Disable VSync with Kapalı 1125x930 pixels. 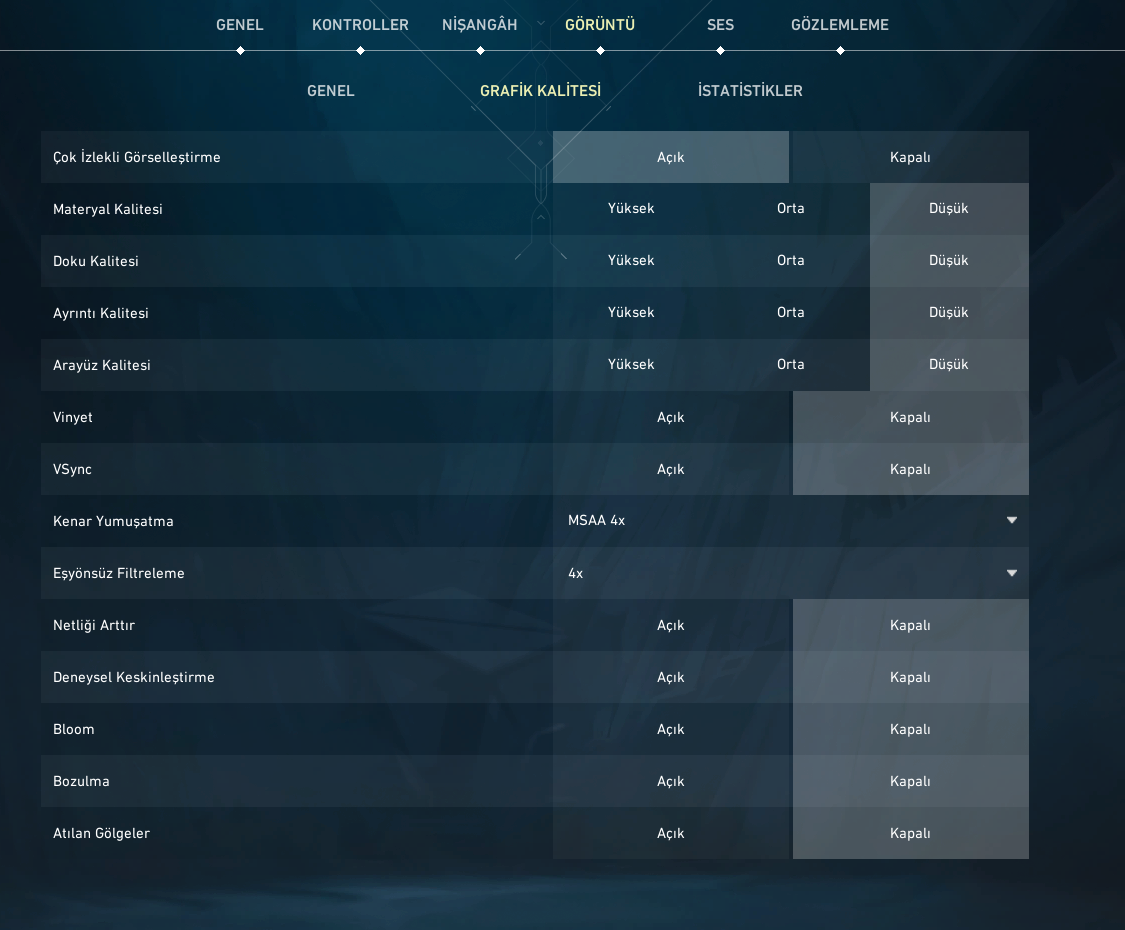tap(910, 469)
